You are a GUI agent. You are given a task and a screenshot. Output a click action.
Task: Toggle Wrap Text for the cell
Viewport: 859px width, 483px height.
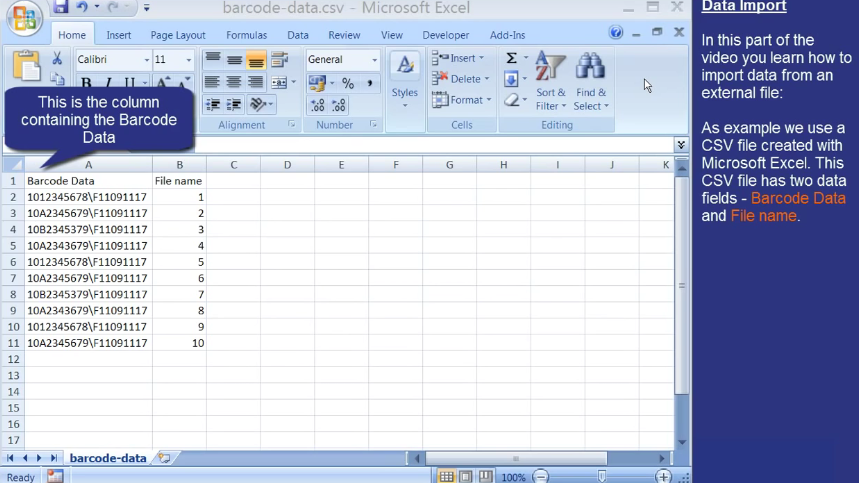pos(279,60)
